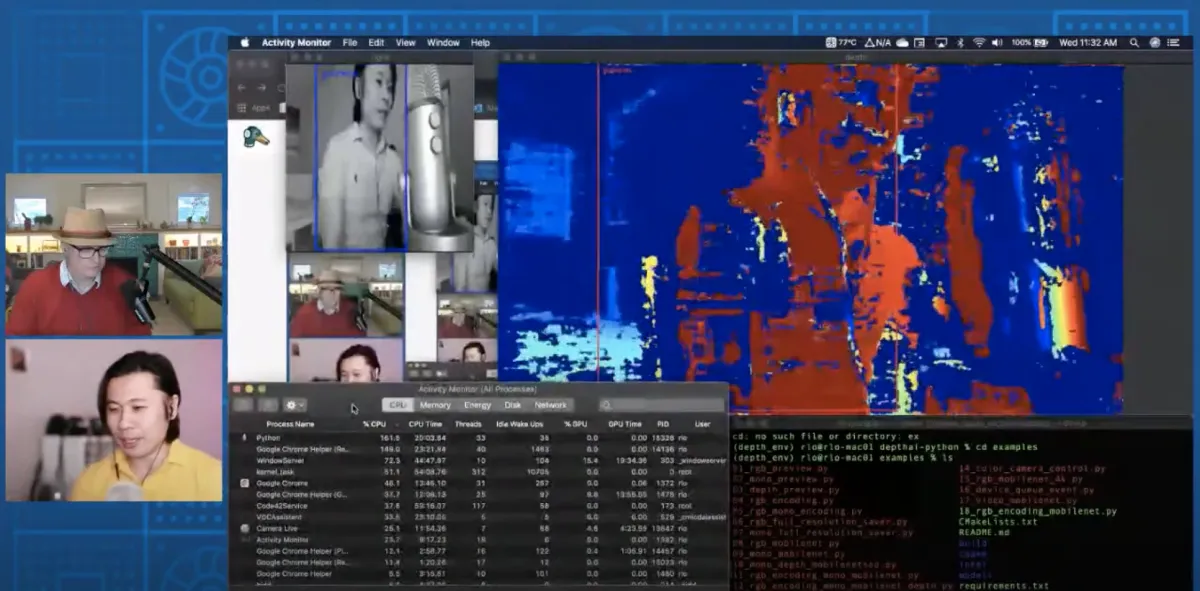This screenshot has height=591, width=1200.
Task: Switch to the Memory tab
Action: [435, 405]
